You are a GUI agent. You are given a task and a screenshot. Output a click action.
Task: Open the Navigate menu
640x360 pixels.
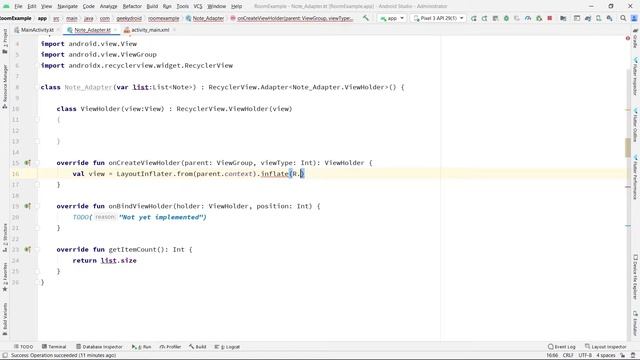[x=67, y=6]
